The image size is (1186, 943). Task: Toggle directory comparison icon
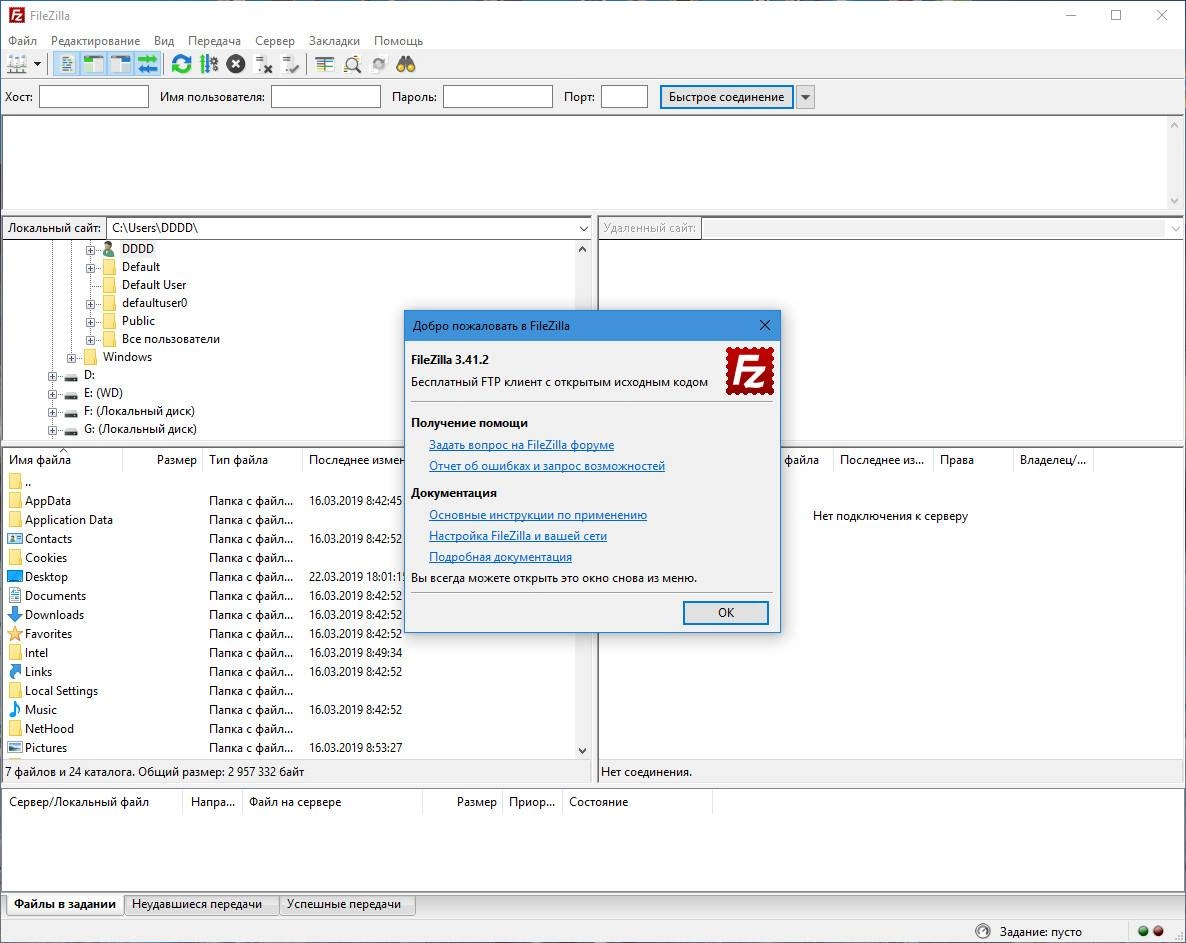[x=352, y=64]
